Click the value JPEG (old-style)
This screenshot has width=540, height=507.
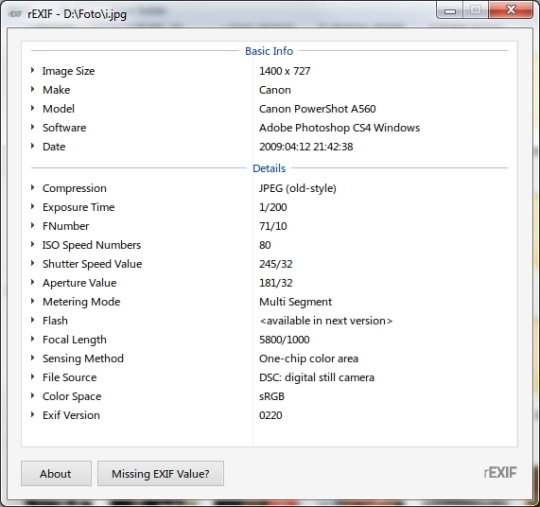(x=298, y=189)
